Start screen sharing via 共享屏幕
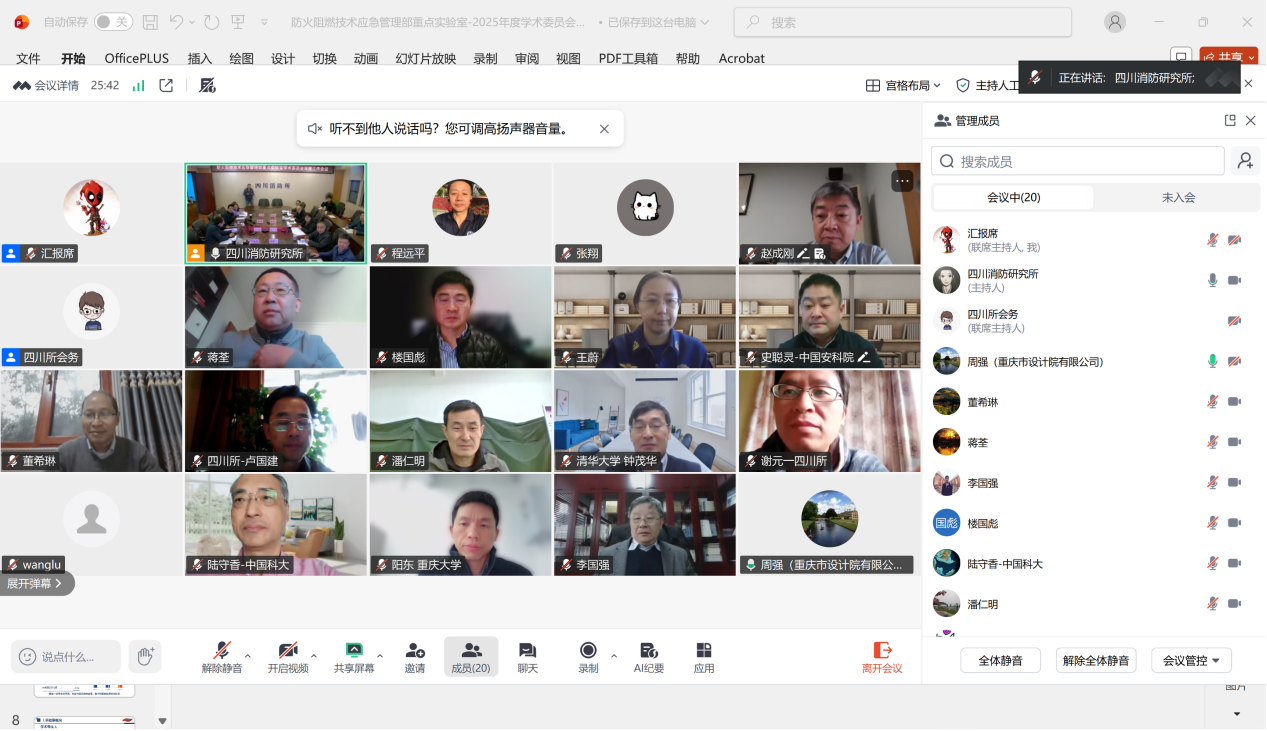Image resolution: width=1267 pixels, height=731 pixels. point(355,657)
